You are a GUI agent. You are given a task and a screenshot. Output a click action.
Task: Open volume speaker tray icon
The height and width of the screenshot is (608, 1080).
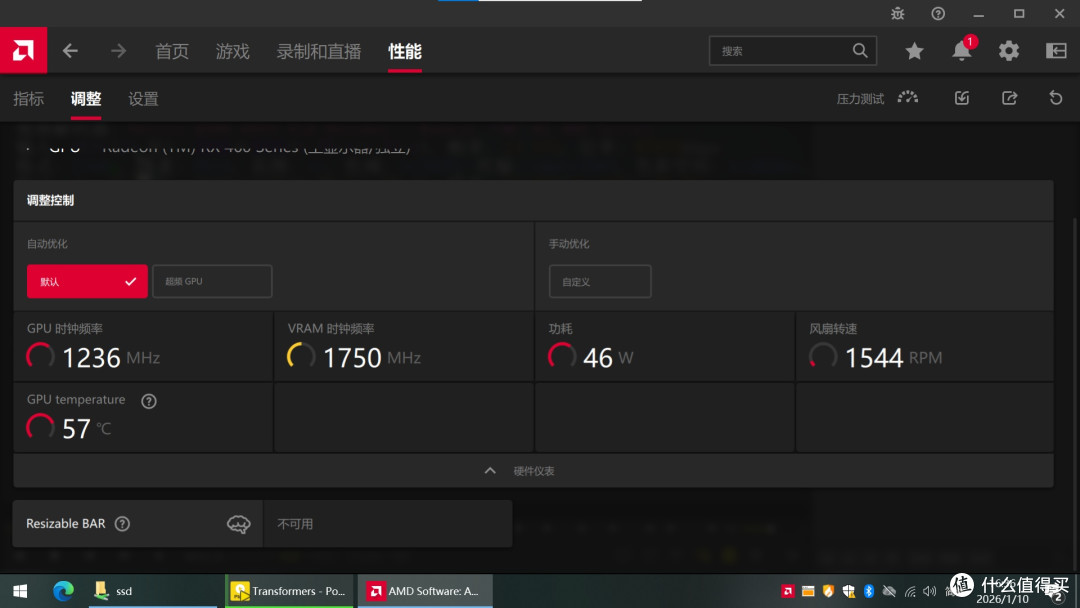click(930, 591)
